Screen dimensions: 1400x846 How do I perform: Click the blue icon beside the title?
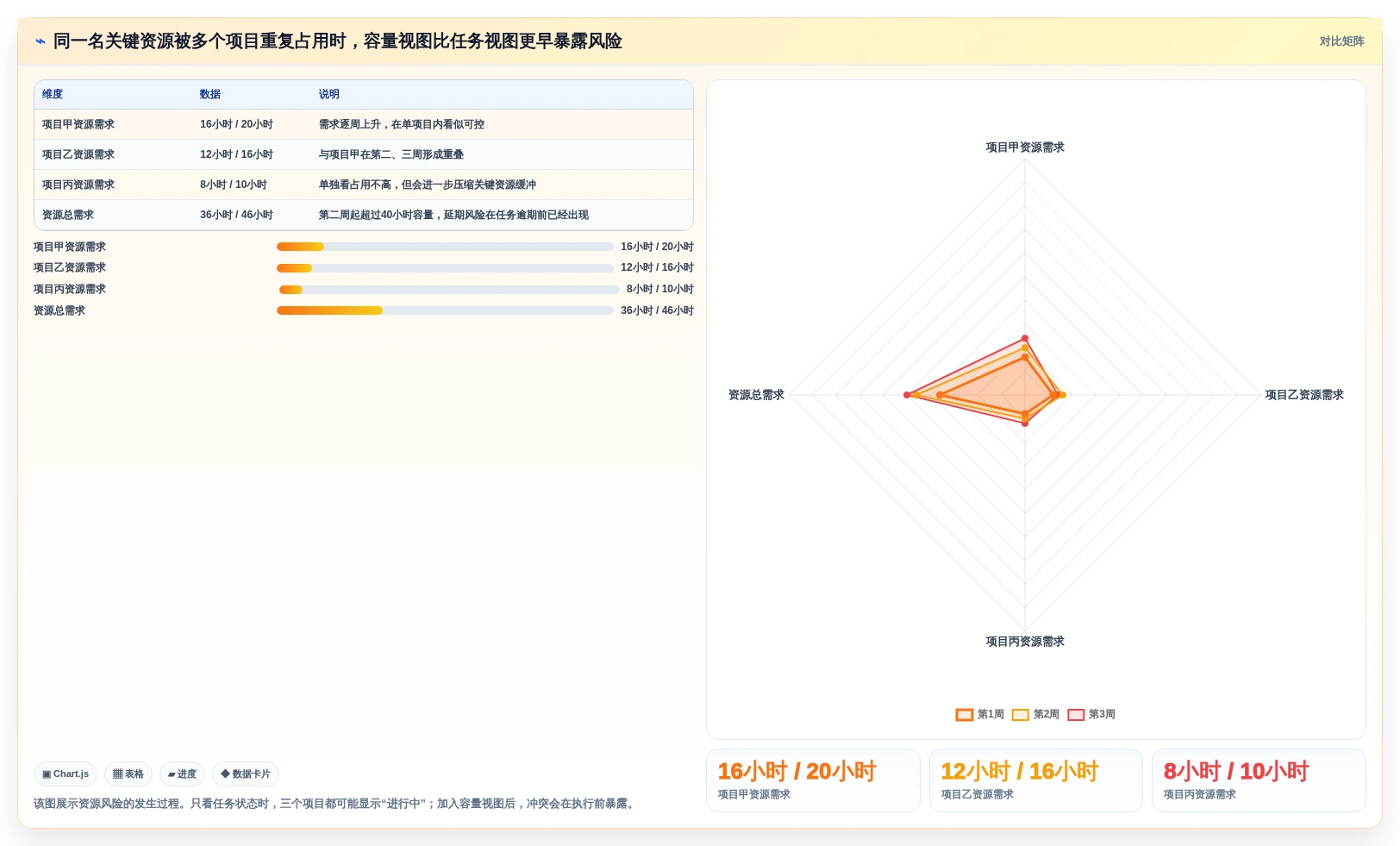pos(40,41)
